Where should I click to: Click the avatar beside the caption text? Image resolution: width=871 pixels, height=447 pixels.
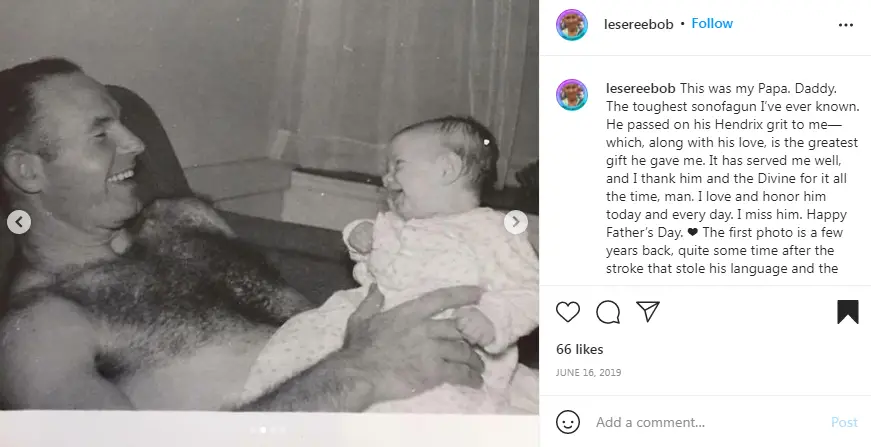pos(572,95)
